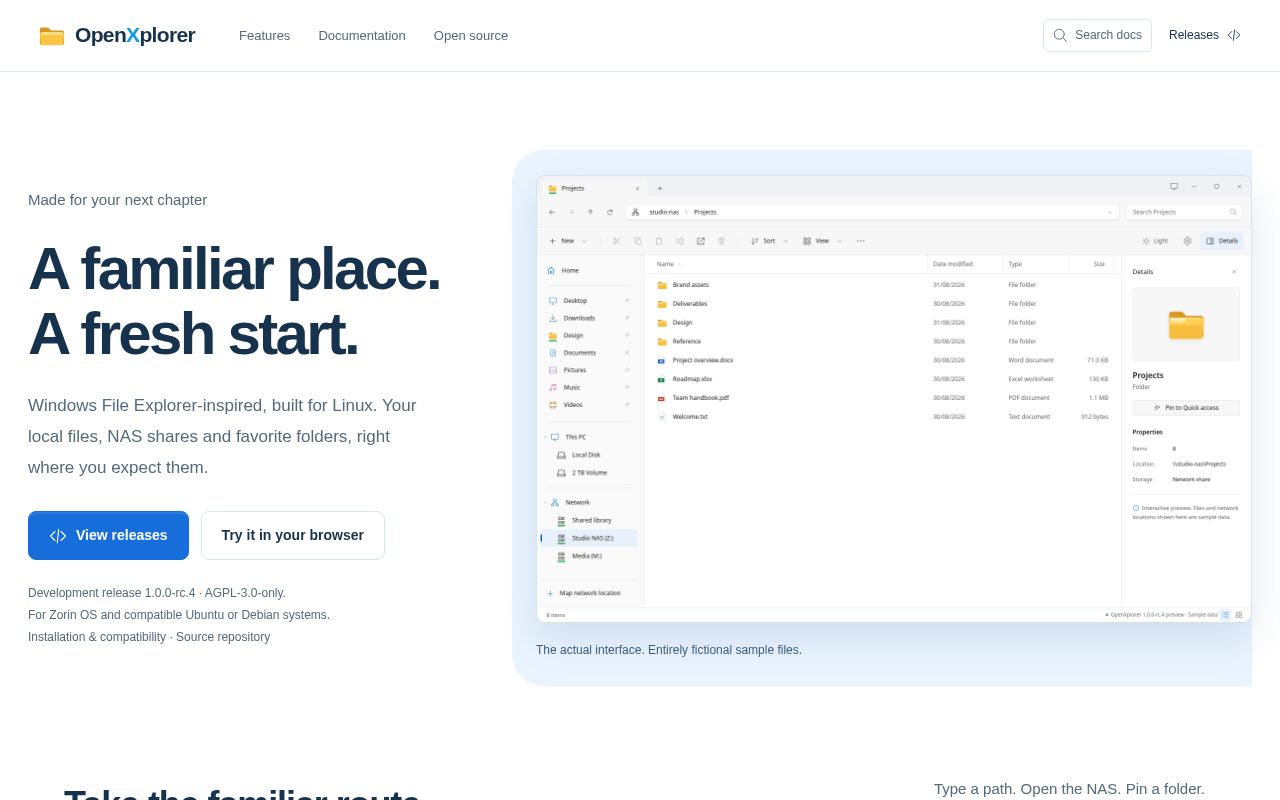Open Documents in the sidebar
This screenshot has height=800, width=1280.
point(590,353)
